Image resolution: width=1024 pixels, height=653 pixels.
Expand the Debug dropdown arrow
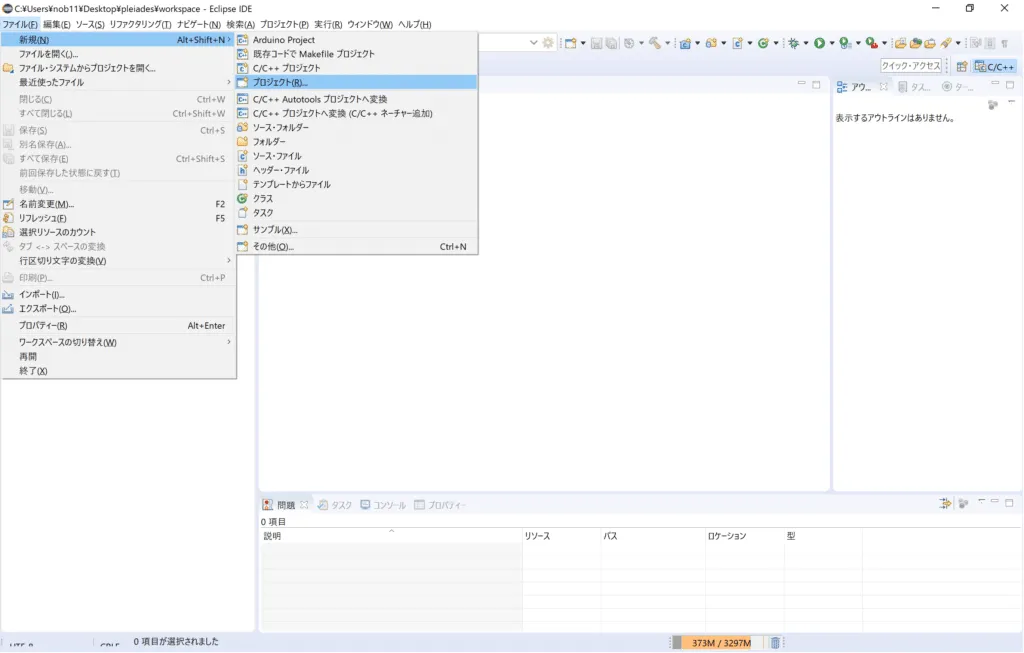pos(806,43)
